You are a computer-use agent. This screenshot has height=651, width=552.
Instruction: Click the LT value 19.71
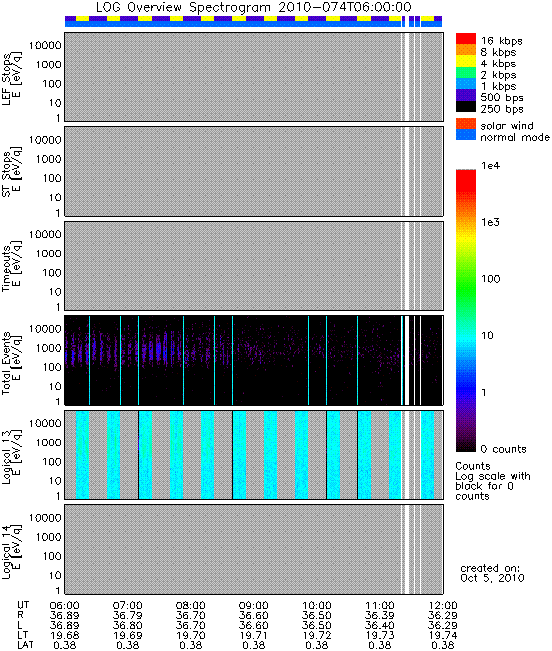(x=254, y=635)
